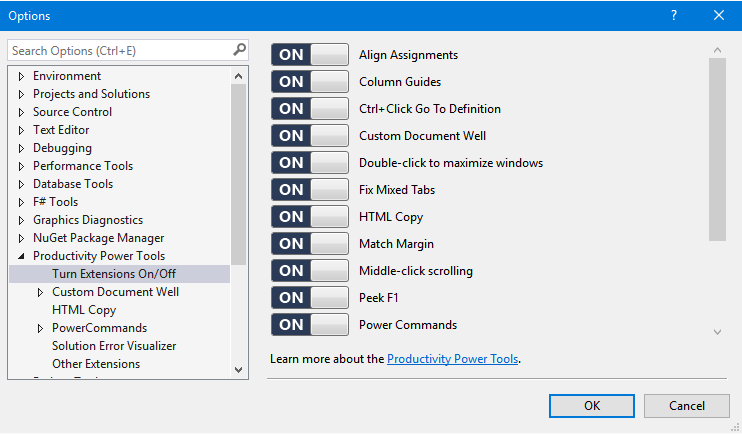Select Turn Extensions On/Off tree item

[119, 274]
